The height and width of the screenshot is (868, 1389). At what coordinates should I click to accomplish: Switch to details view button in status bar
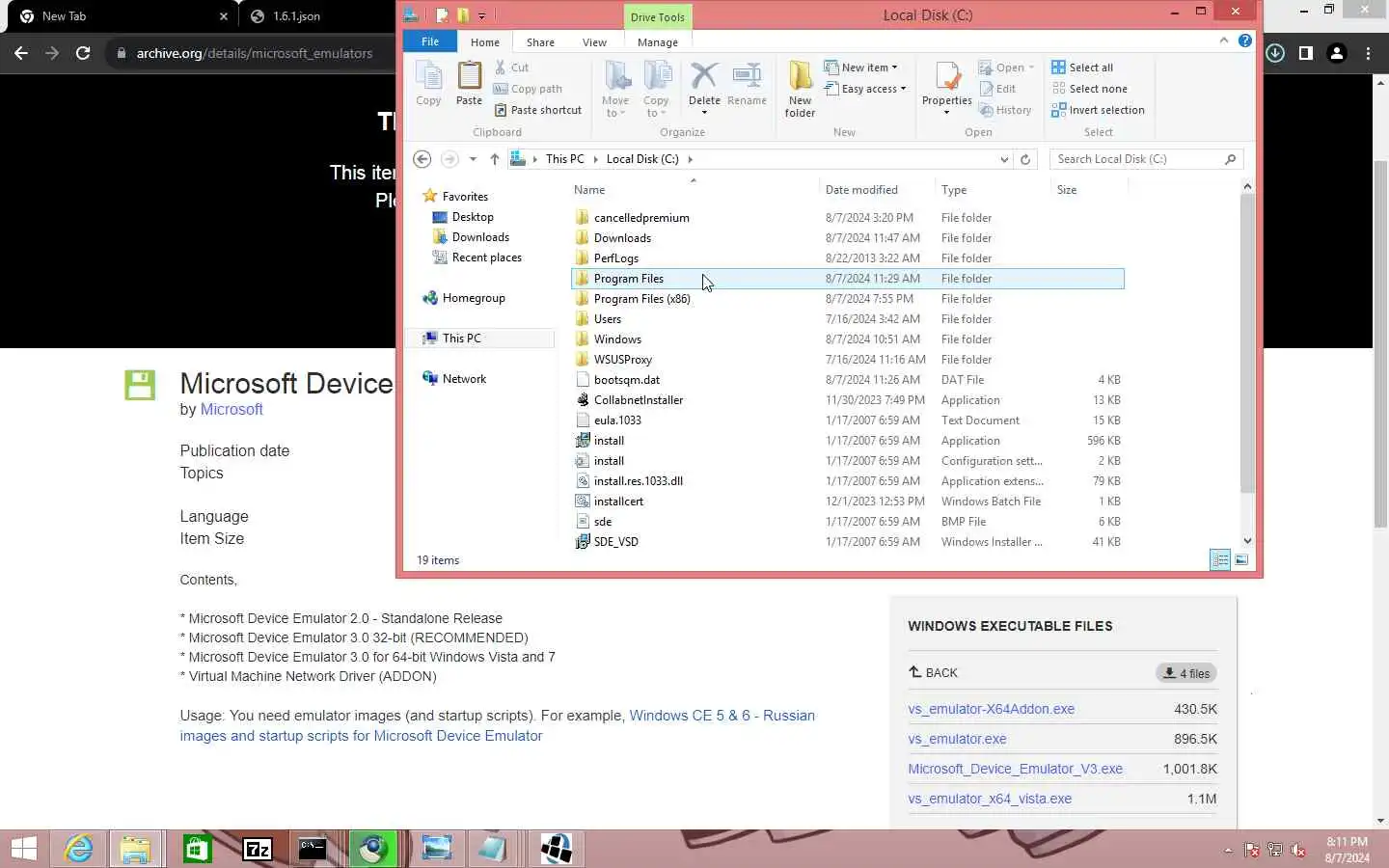pyautogui.click(x=1220, y=560)
